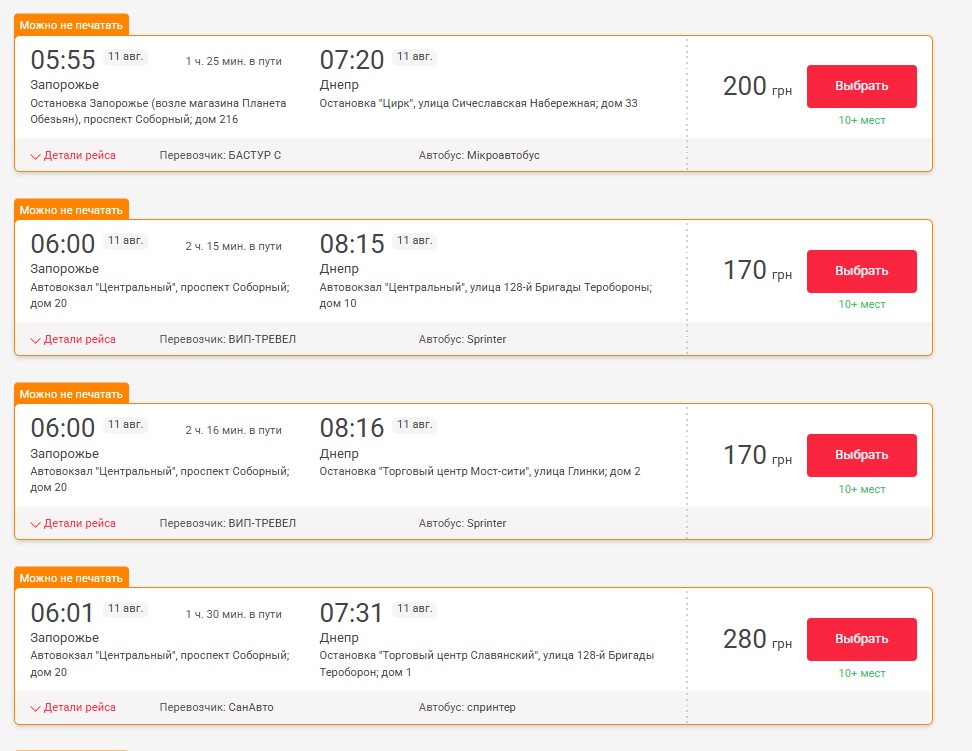Viewport: 972px width, 751px height.
Task: Choose the trip arriving at 08:15
Action: [x=861, y=271]
